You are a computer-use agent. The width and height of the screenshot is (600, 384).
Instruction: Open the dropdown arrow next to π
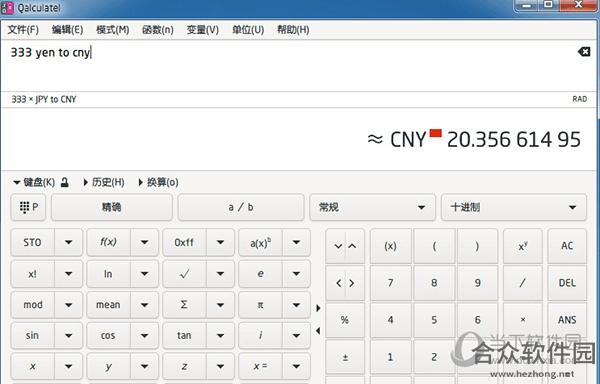(x=296, y=305)
